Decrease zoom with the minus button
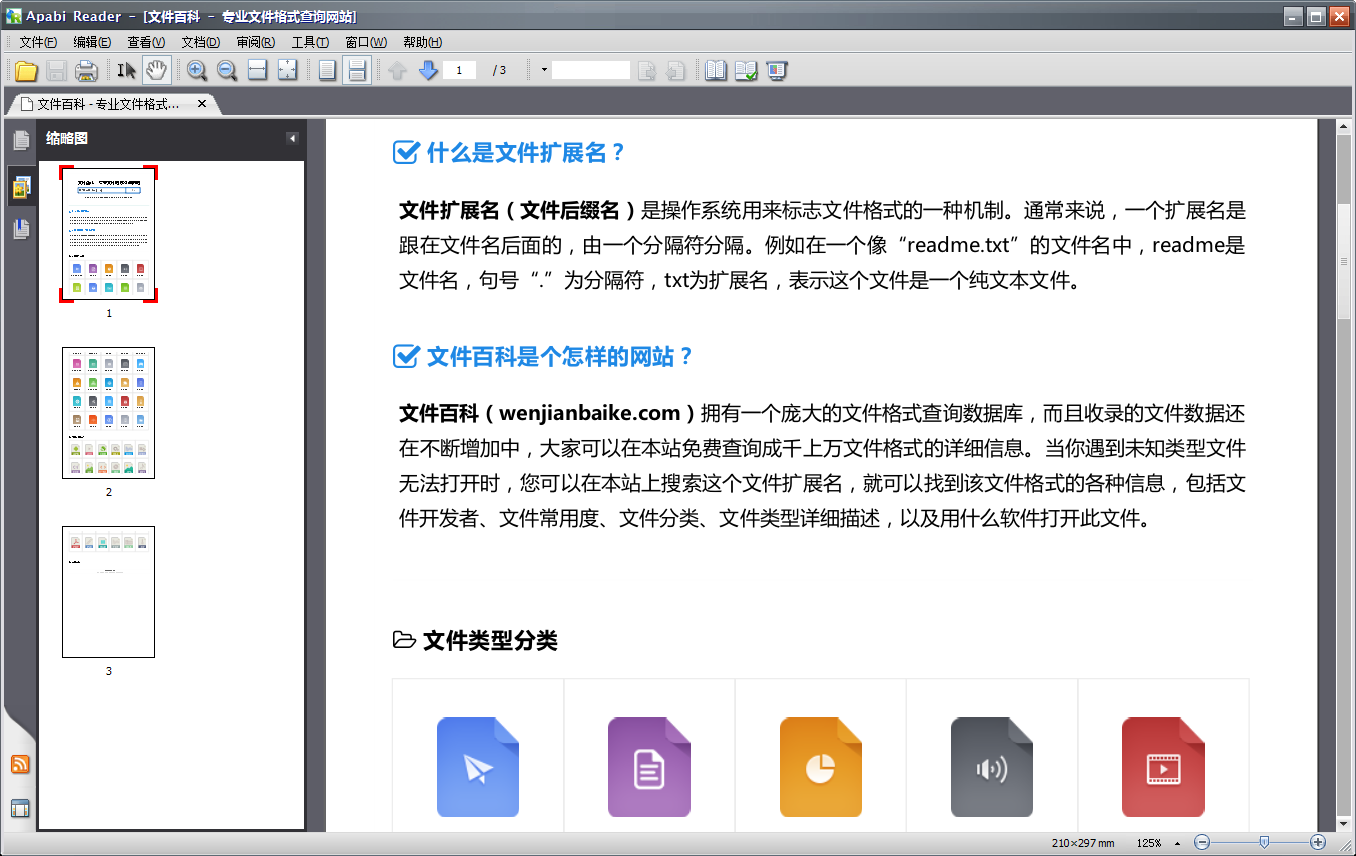The width and height of the screenshot is (1356, 856). point(1201,842)
